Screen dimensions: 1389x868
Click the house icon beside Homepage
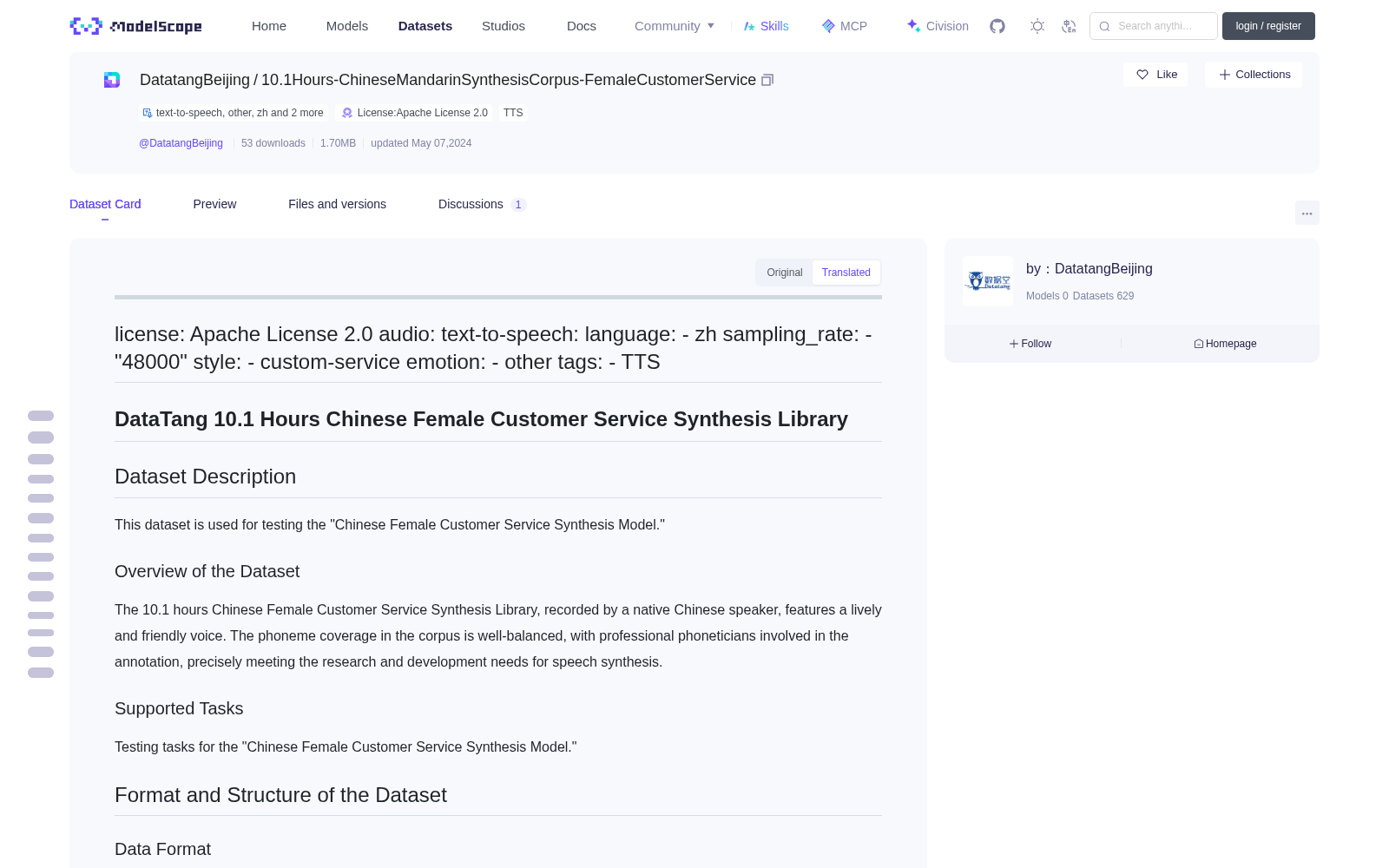(1199, 344)
